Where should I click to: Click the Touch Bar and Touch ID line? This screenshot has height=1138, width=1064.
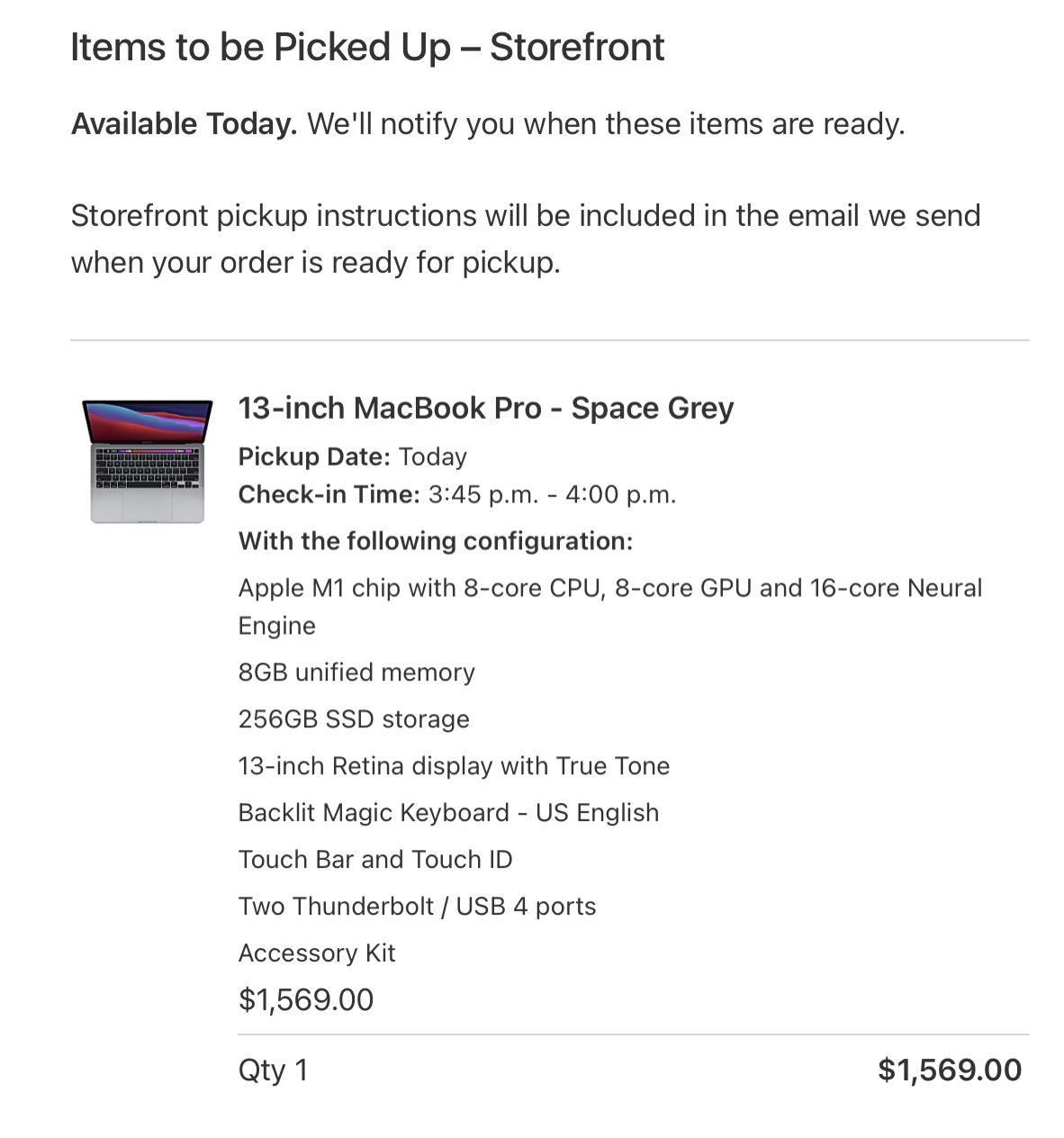[x=375, y=860]
